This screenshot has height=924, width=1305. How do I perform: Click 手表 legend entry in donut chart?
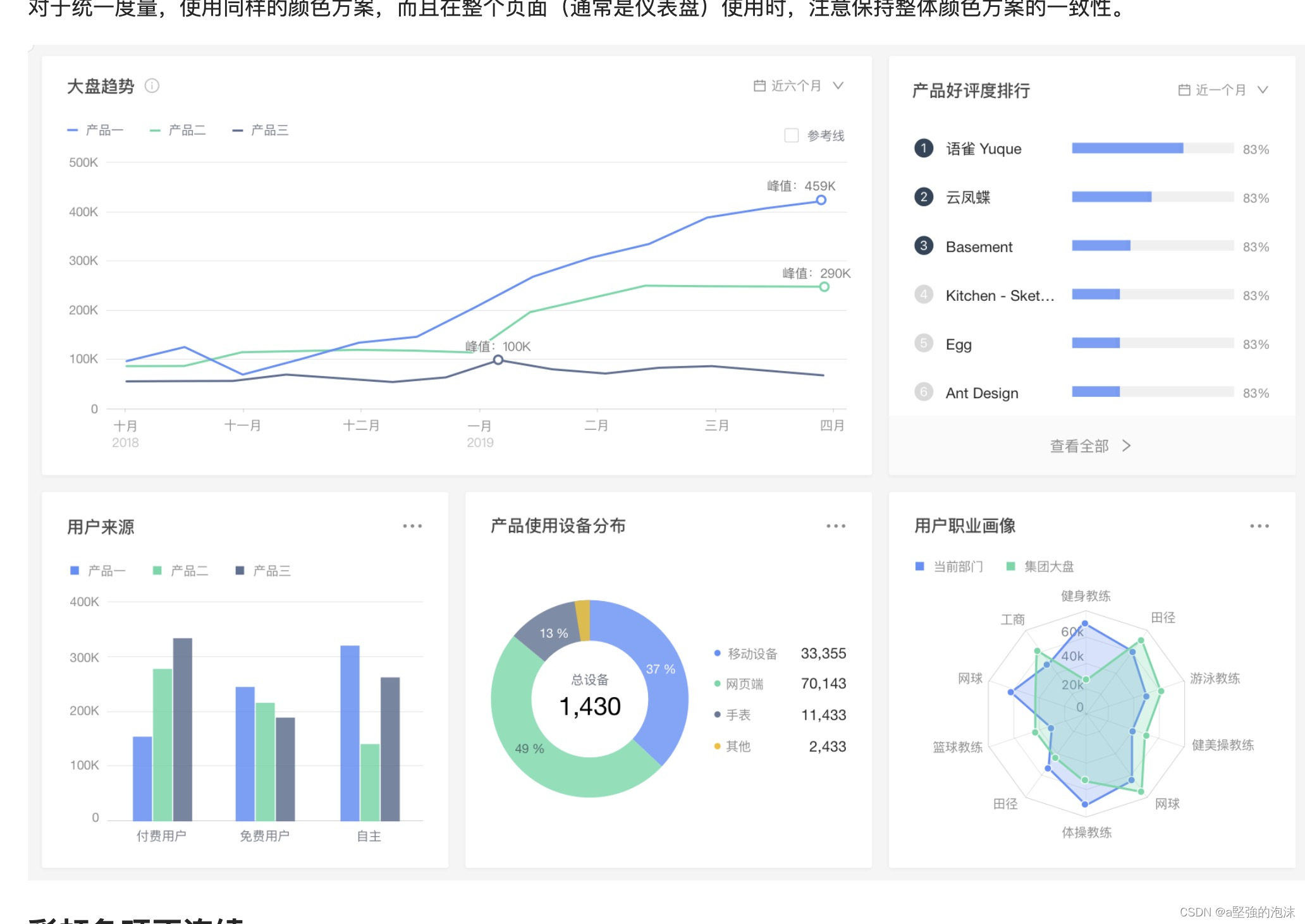pos(732,715)
